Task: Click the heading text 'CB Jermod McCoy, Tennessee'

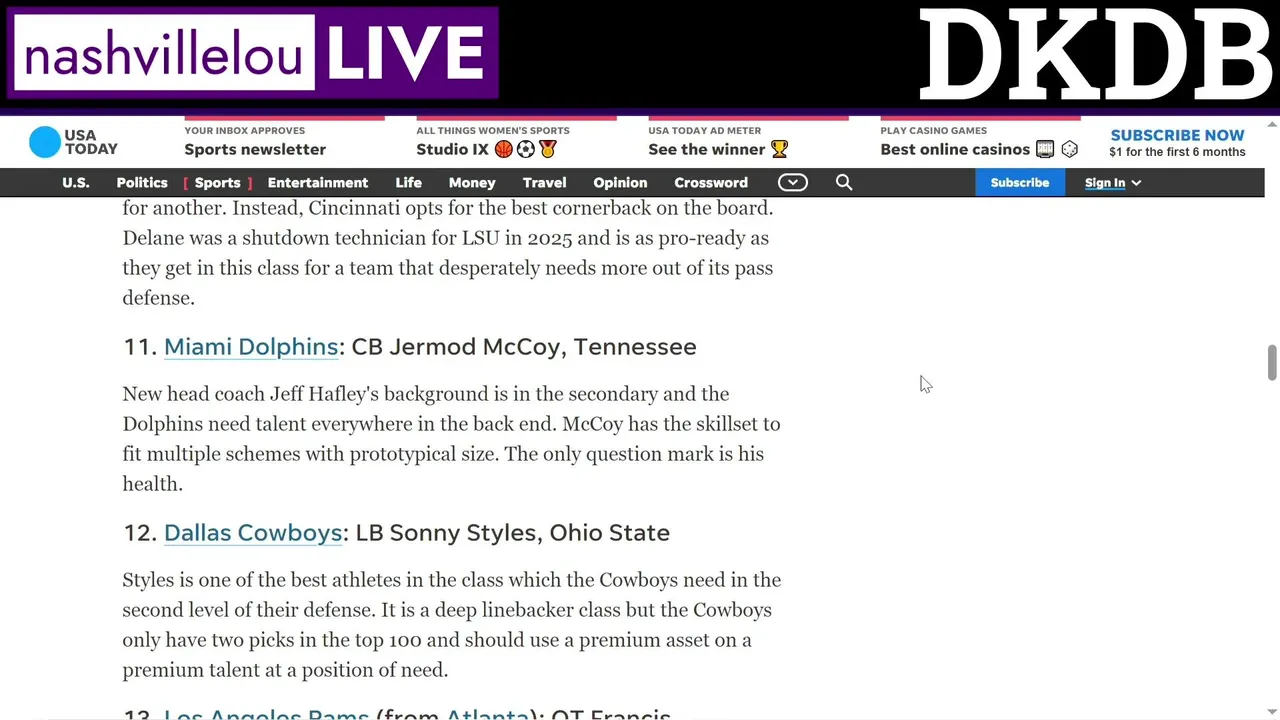Action: tap(524, 346)
